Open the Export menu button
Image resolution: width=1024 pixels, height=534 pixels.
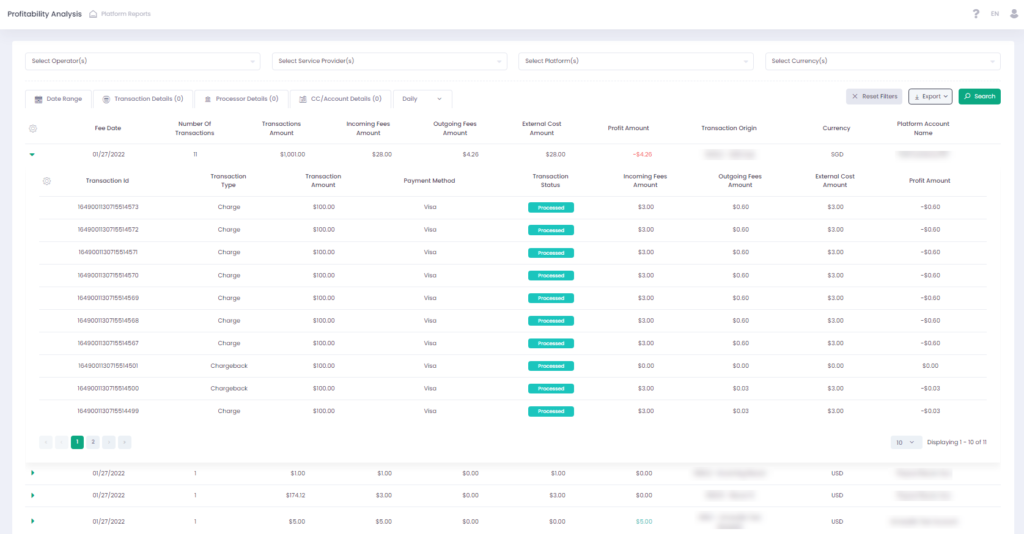pos(930,96)
